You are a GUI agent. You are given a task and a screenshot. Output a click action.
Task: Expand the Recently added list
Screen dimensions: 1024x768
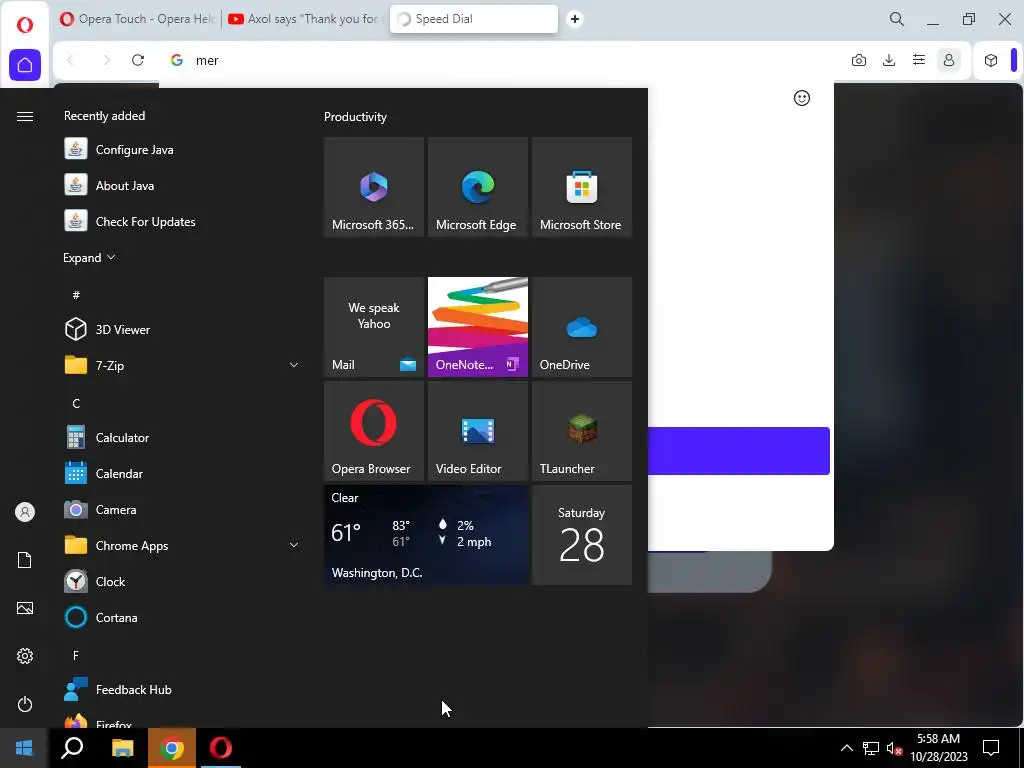[x=89, y=257]
